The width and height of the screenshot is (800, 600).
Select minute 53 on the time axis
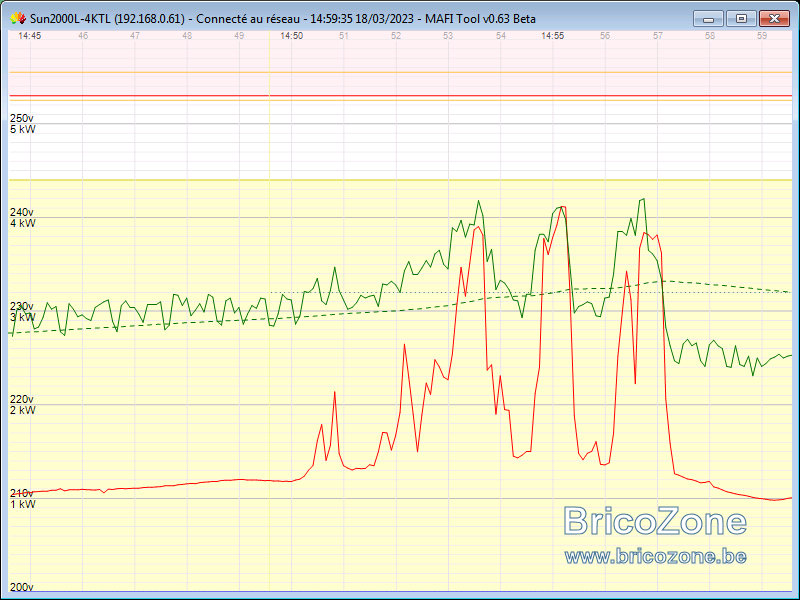coord(448,36)
